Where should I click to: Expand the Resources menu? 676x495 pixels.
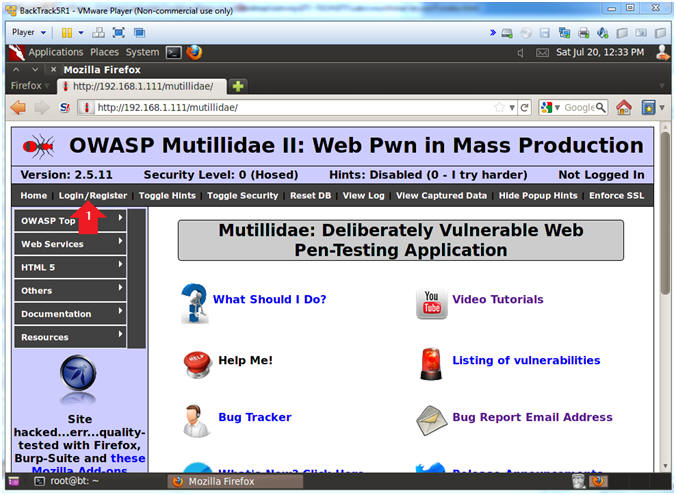[70, 337]
